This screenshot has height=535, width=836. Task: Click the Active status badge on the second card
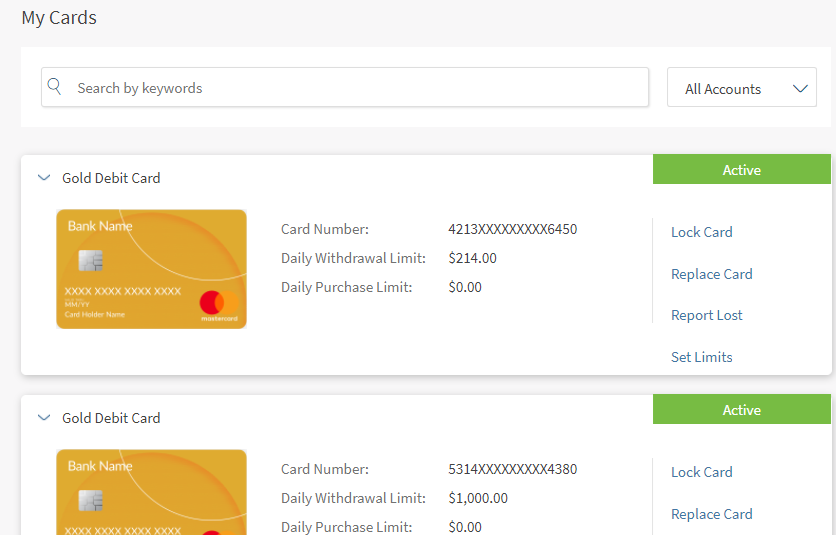(x=741, y=410)
